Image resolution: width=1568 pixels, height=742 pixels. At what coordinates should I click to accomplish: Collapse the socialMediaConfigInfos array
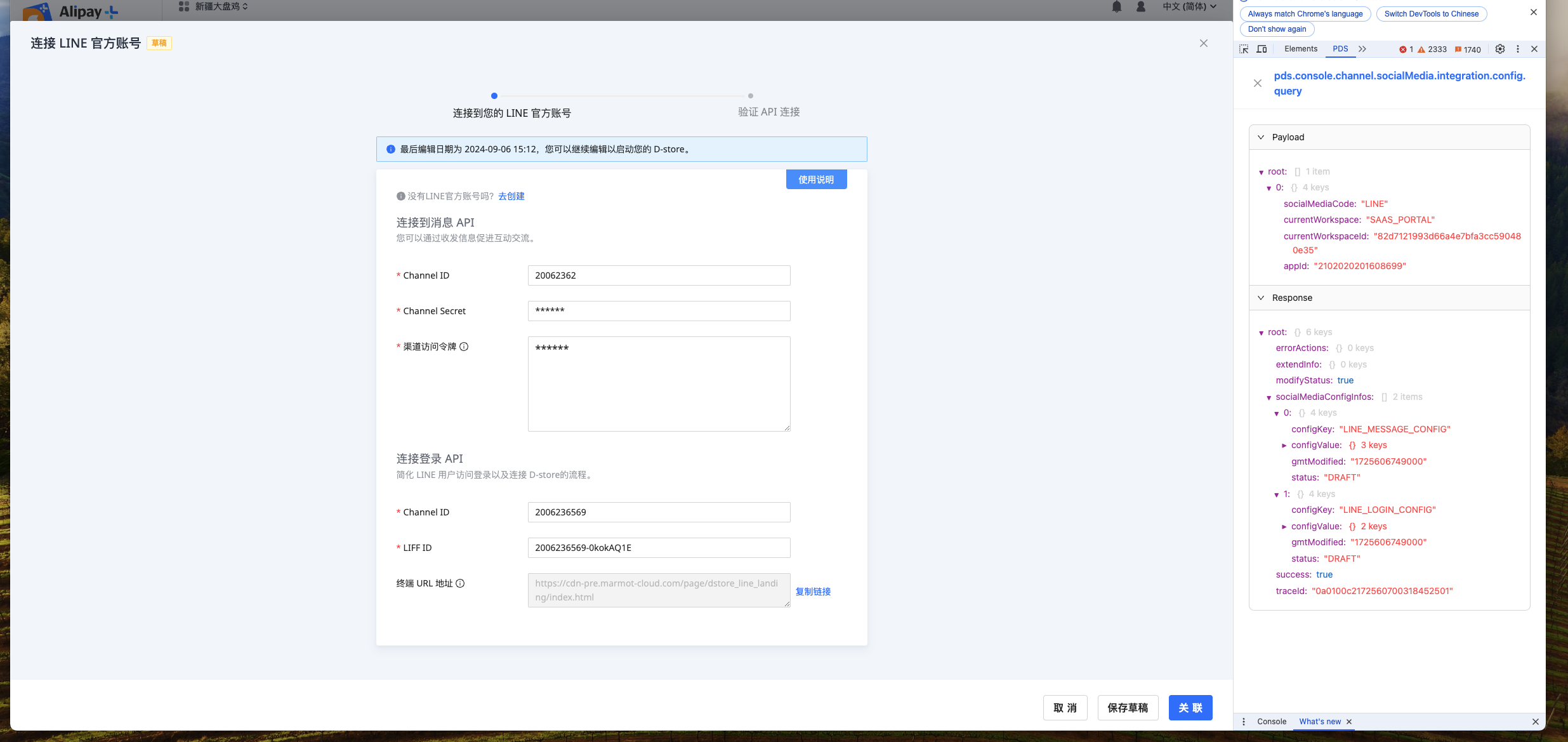(1269, 397)
